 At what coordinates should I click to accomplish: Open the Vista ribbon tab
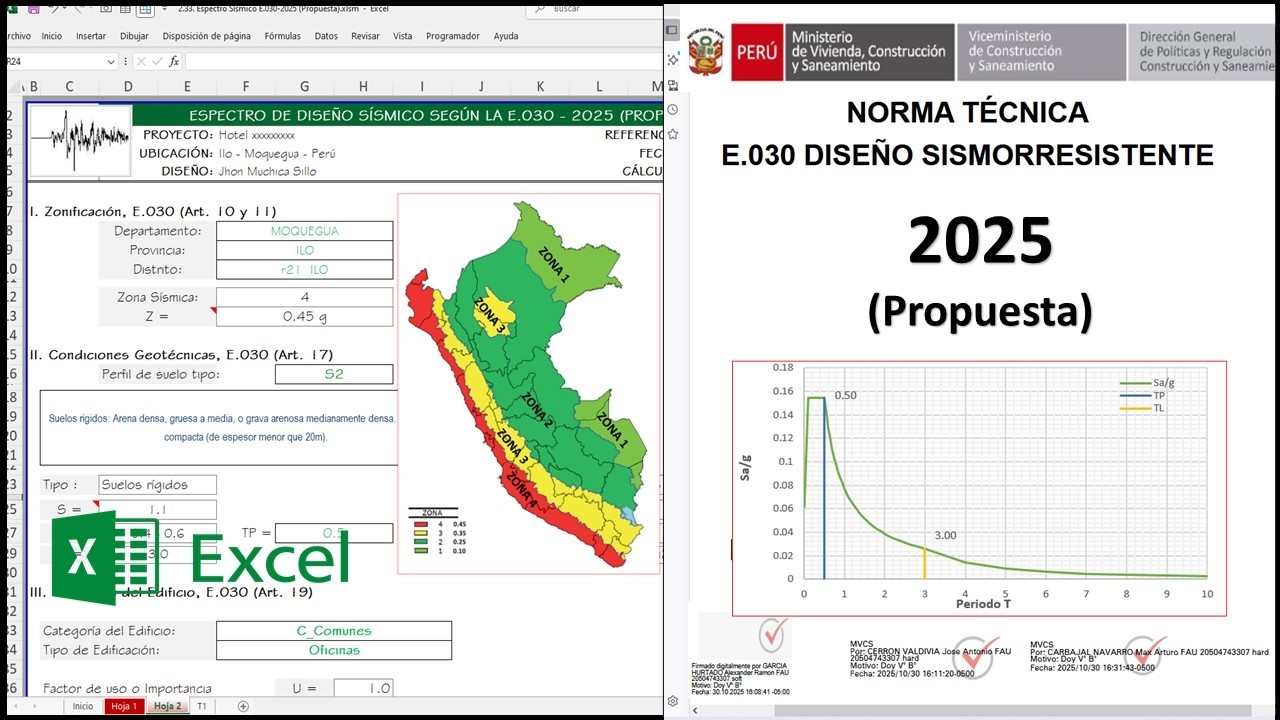click(x=402, y=36)
